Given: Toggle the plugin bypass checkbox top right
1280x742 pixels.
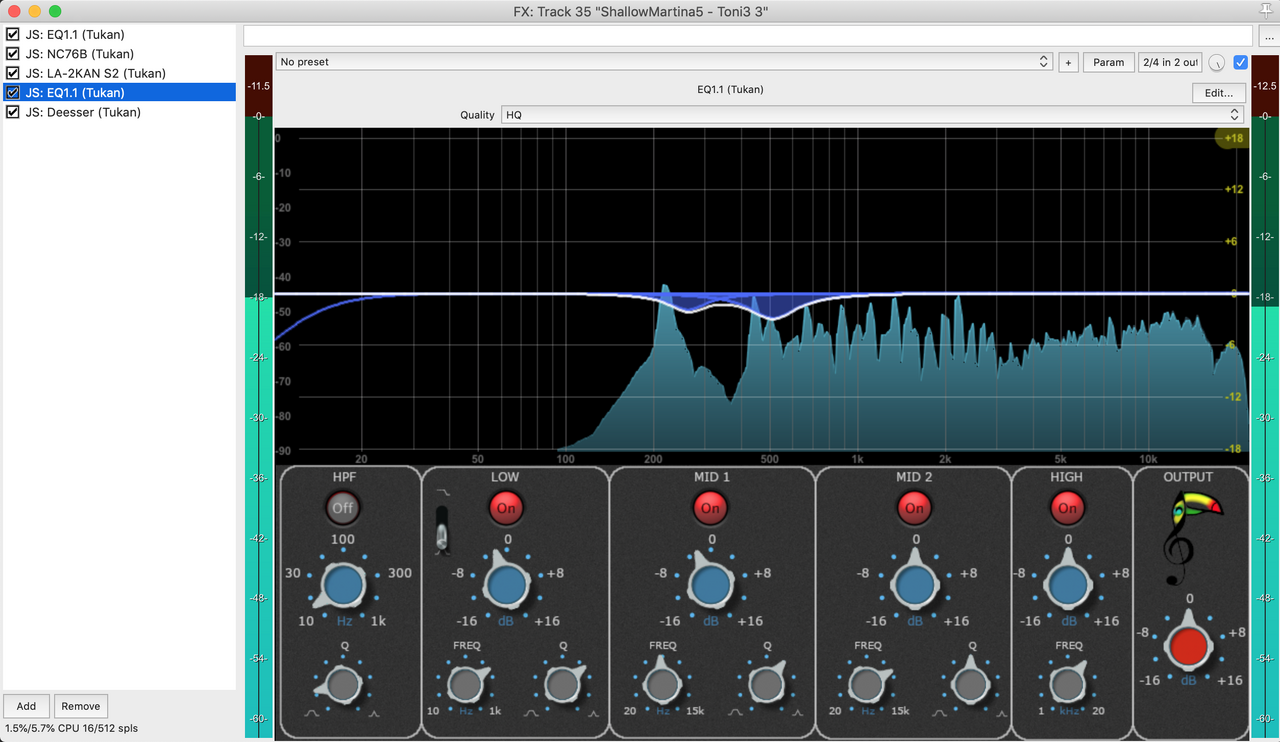Looking at the screenshot, I should (1241, 62).
